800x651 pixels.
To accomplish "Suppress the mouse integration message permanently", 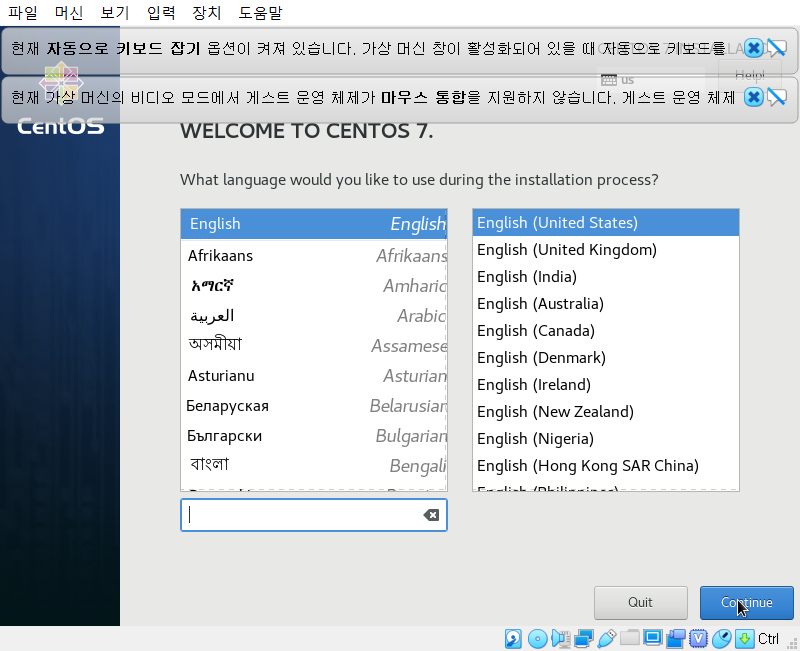I will [777, 97].
